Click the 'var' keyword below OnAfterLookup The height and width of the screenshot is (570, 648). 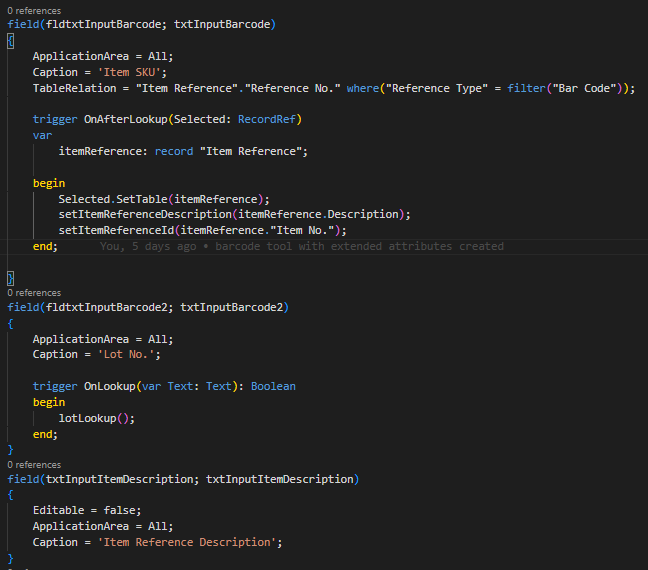click(43, 136)
